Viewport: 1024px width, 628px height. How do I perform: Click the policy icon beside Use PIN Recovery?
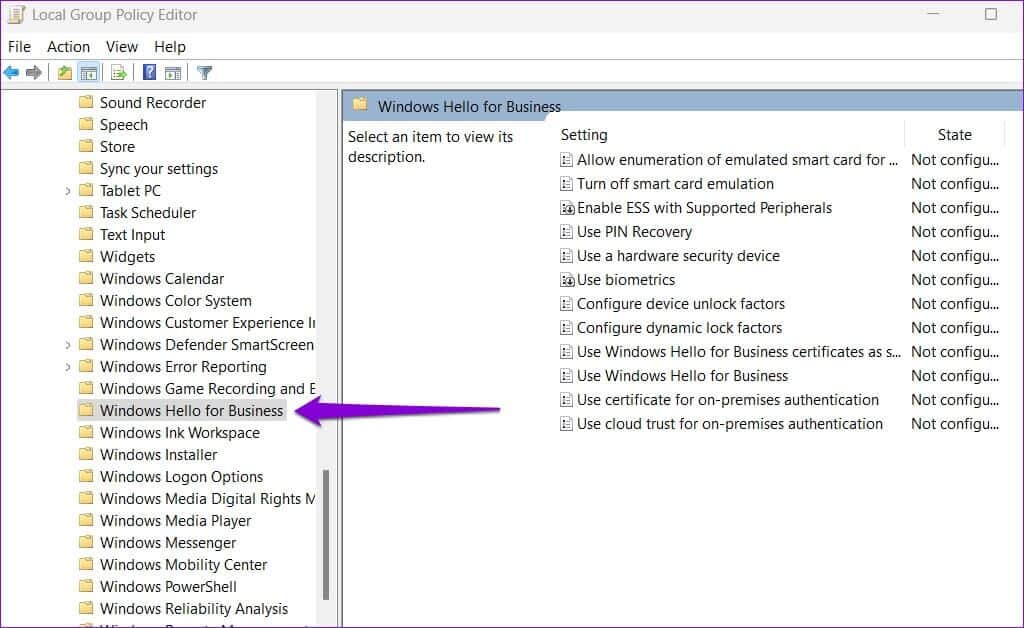[566, 232]
